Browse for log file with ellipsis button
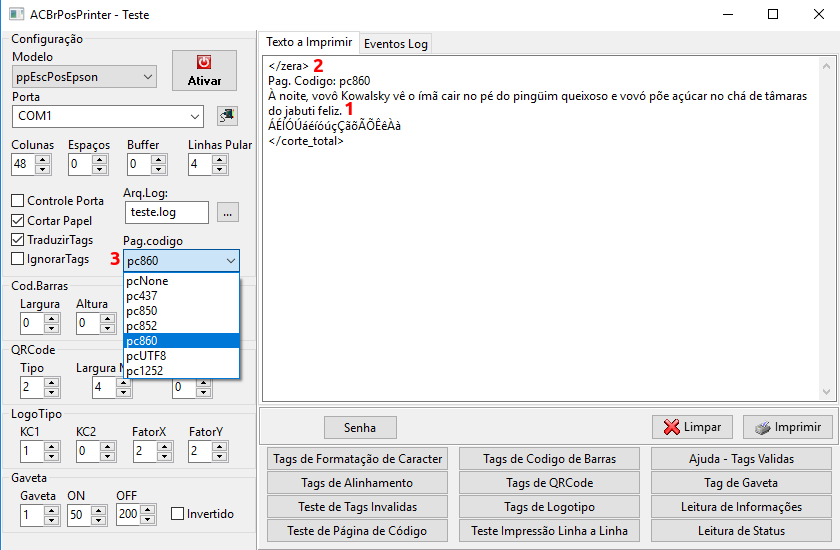 point(228,212)
